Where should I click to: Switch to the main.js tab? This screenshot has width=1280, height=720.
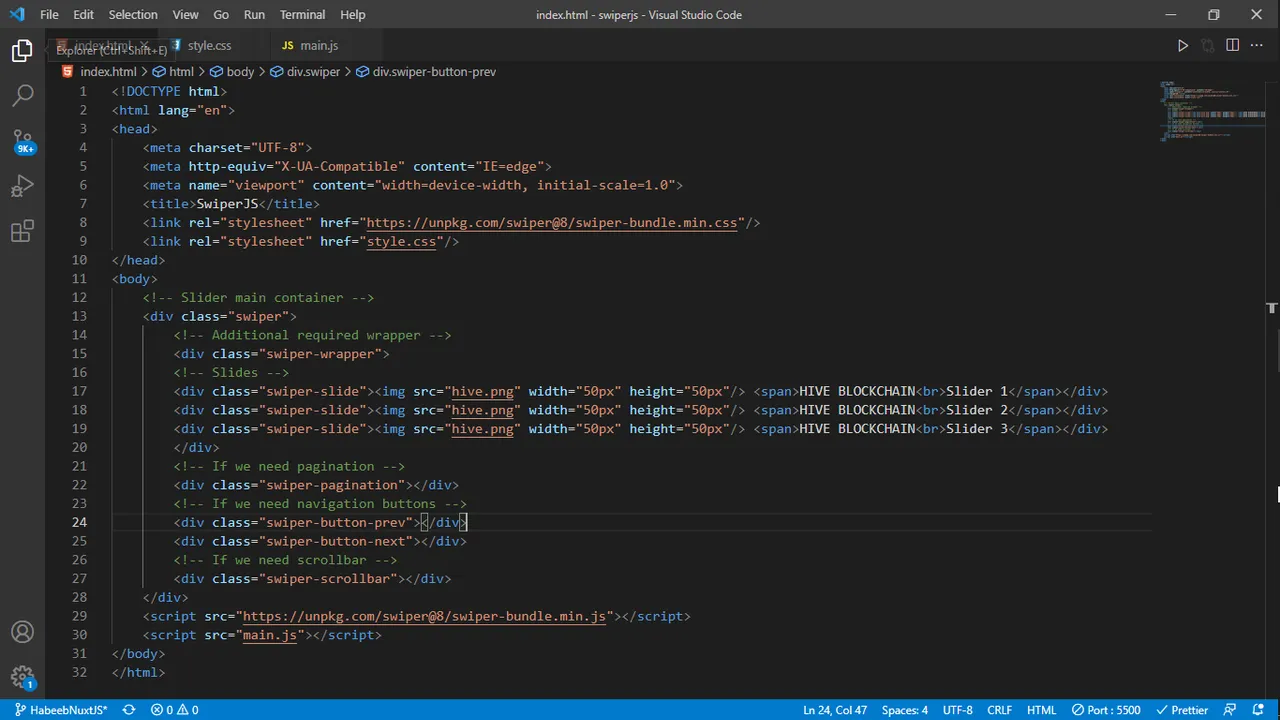point(319,45)
